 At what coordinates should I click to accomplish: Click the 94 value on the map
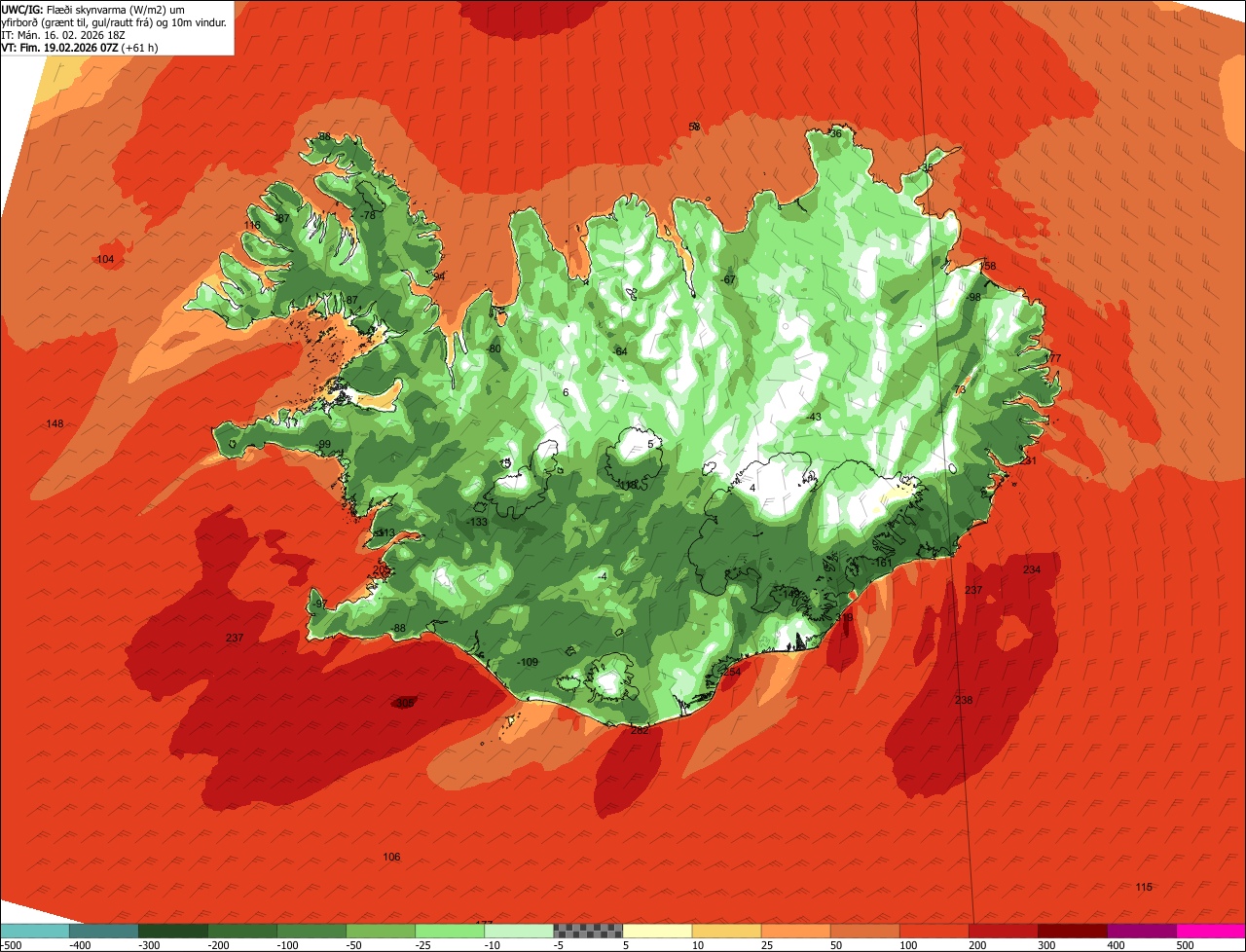point(439,276)
